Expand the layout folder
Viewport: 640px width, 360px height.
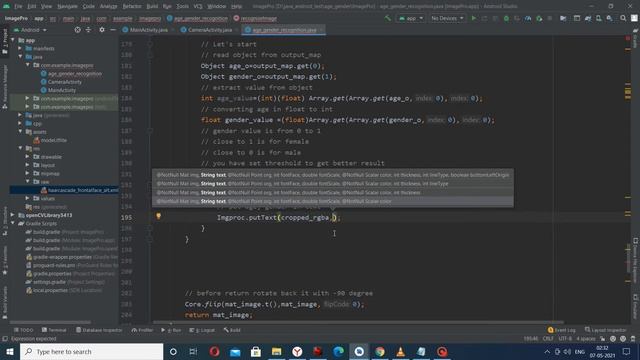[27, 165]
